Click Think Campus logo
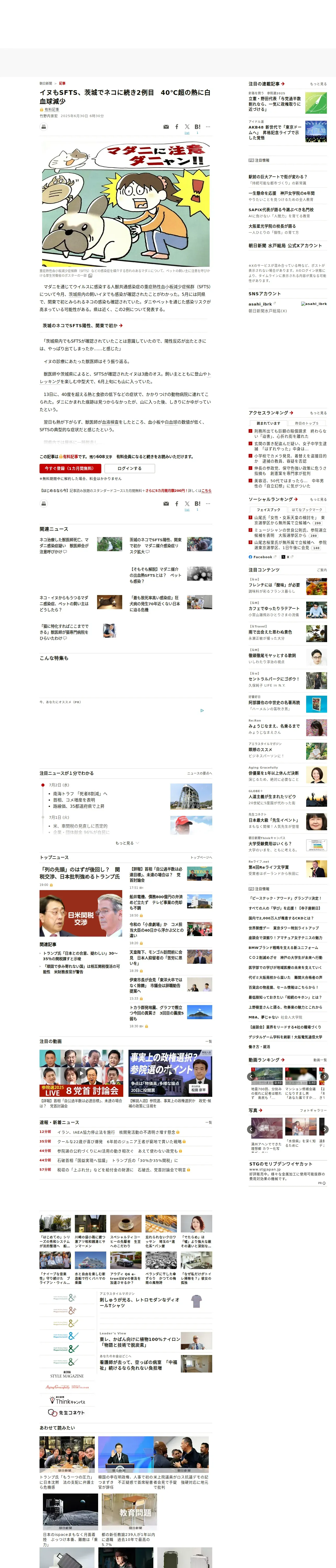 [x=68, y=1399]
